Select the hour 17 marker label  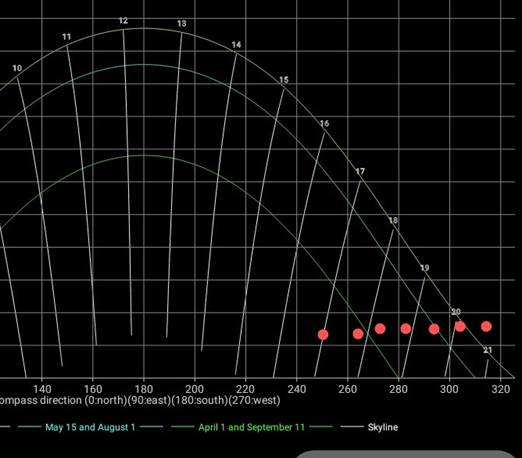pos(360,171)
